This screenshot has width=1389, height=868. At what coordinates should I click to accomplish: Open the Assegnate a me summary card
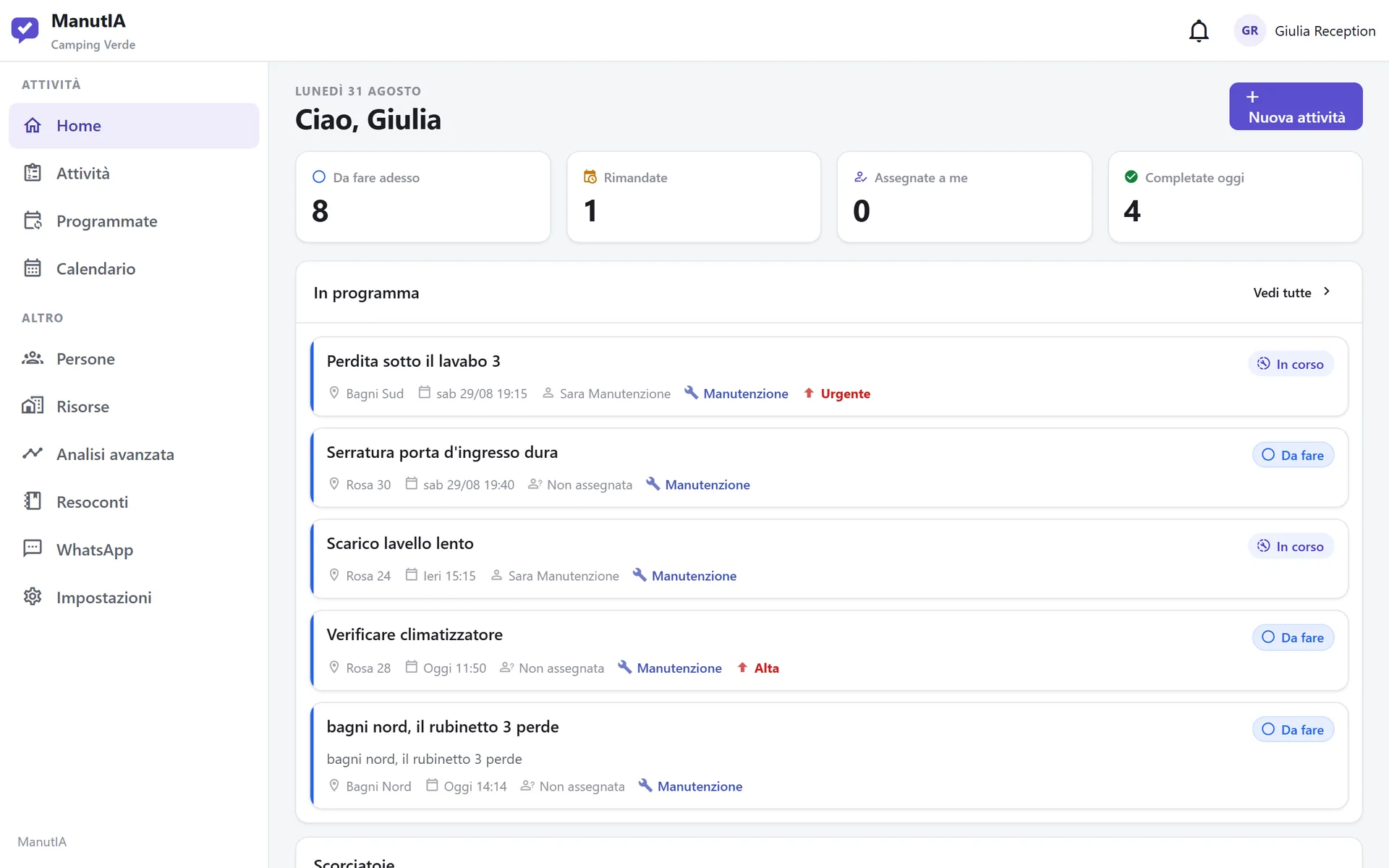click(x=964, y=197)
